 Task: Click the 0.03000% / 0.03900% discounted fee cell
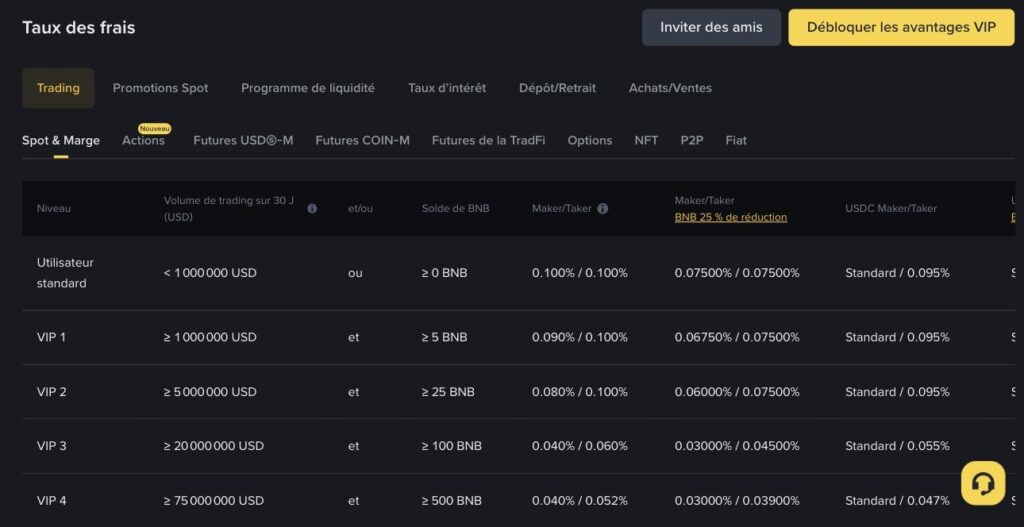pyautogui.click(x=737, y=501)
